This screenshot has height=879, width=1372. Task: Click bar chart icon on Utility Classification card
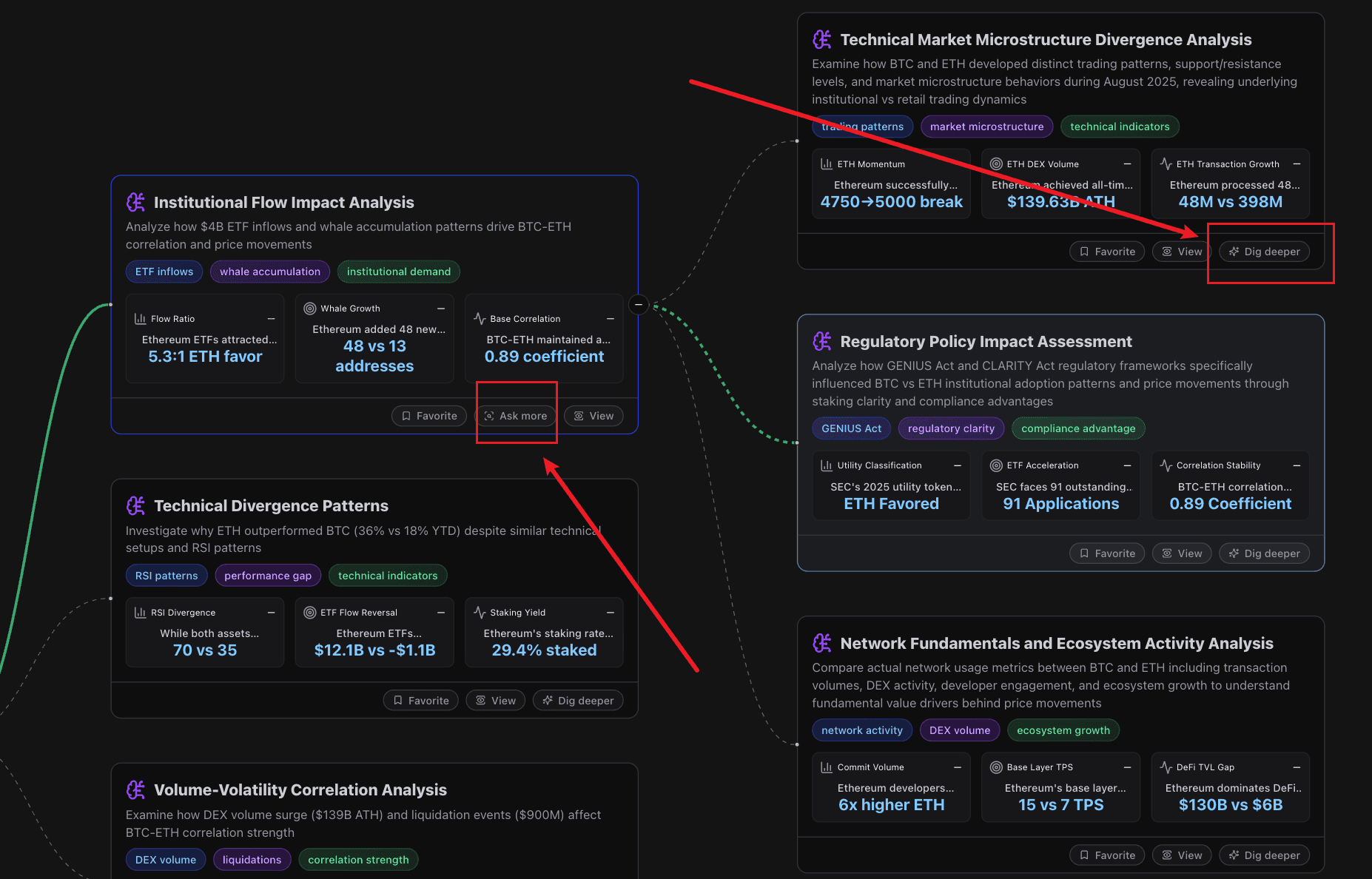click(827, 465)
